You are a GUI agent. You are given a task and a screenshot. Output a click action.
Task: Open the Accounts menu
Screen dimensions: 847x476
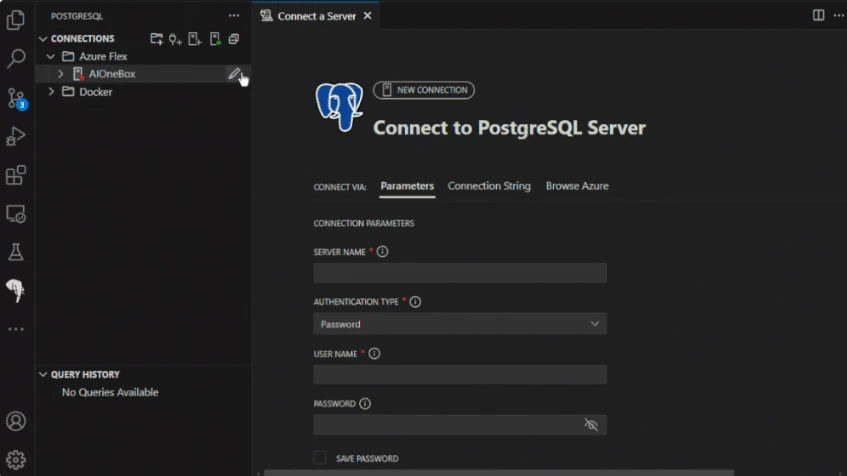(16, 421)
